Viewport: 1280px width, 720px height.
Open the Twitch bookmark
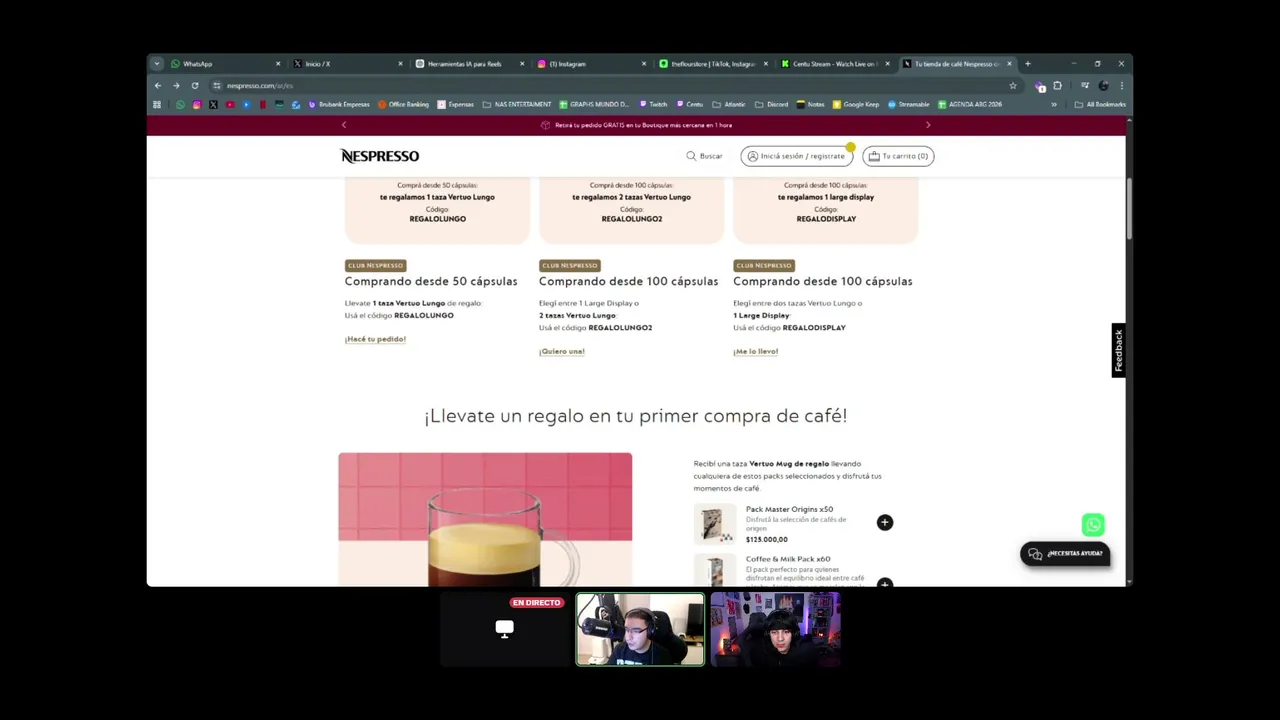653,104
